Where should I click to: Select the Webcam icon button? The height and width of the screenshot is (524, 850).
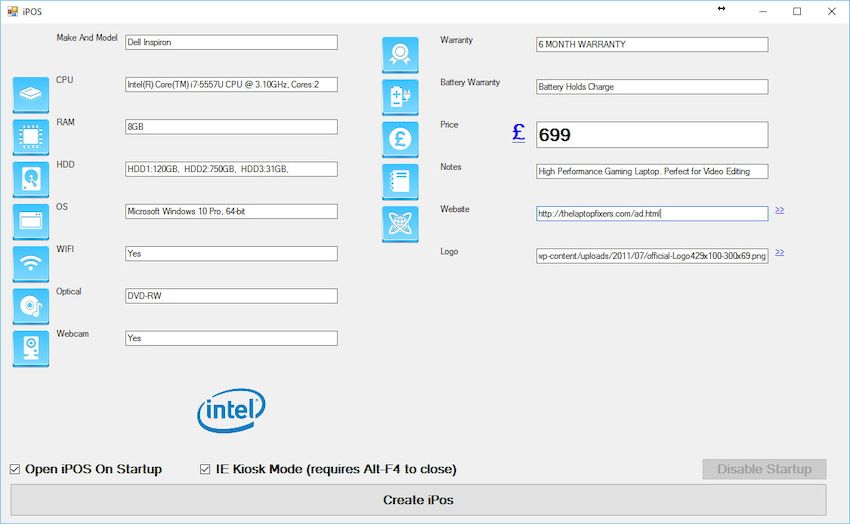(x=31, y=348)
